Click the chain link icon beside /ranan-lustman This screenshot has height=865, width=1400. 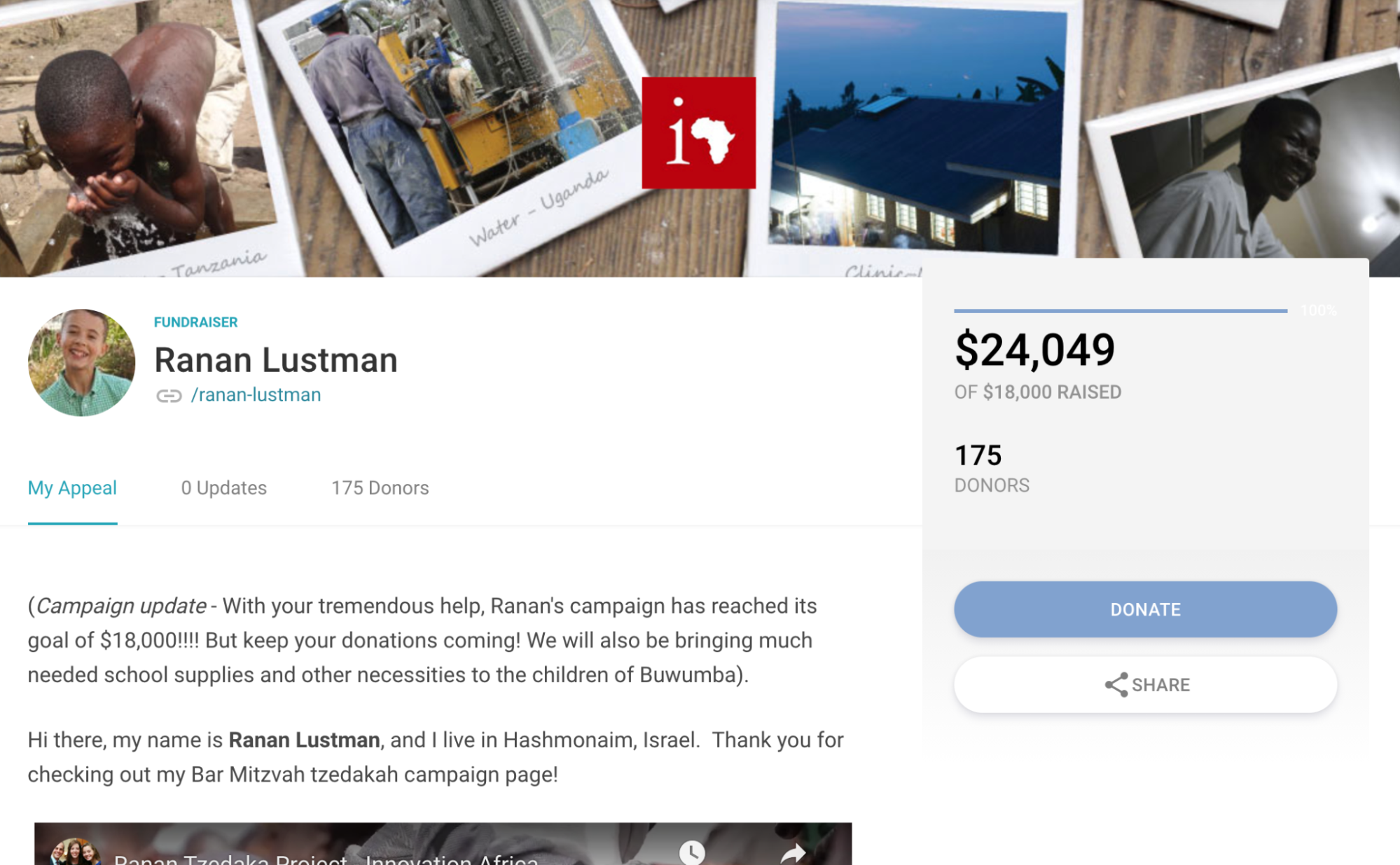pyautogui.click(x=169, y=396)
